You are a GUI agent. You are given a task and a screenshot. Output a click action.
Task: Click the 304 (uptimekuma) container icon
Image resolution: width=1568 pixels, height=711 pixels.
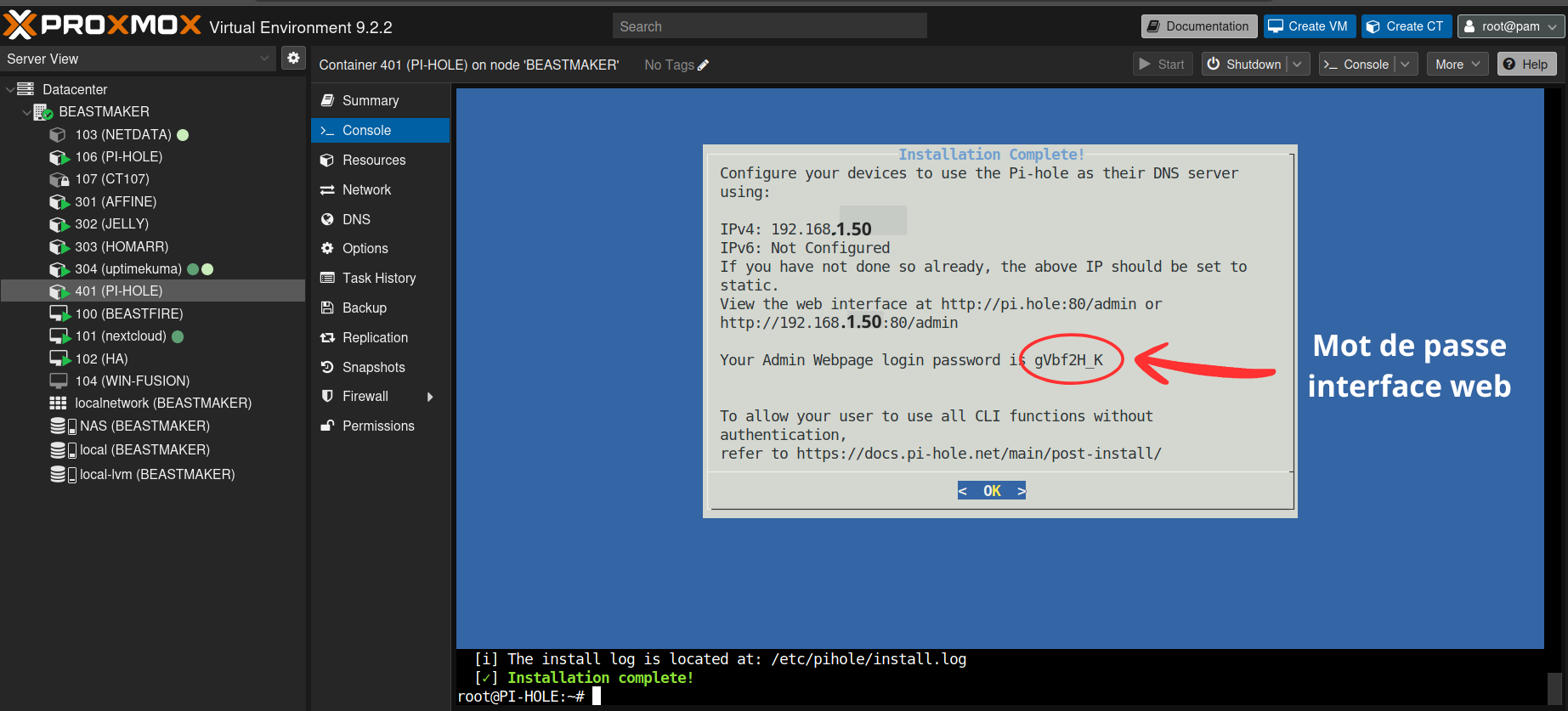coord(59,269)
